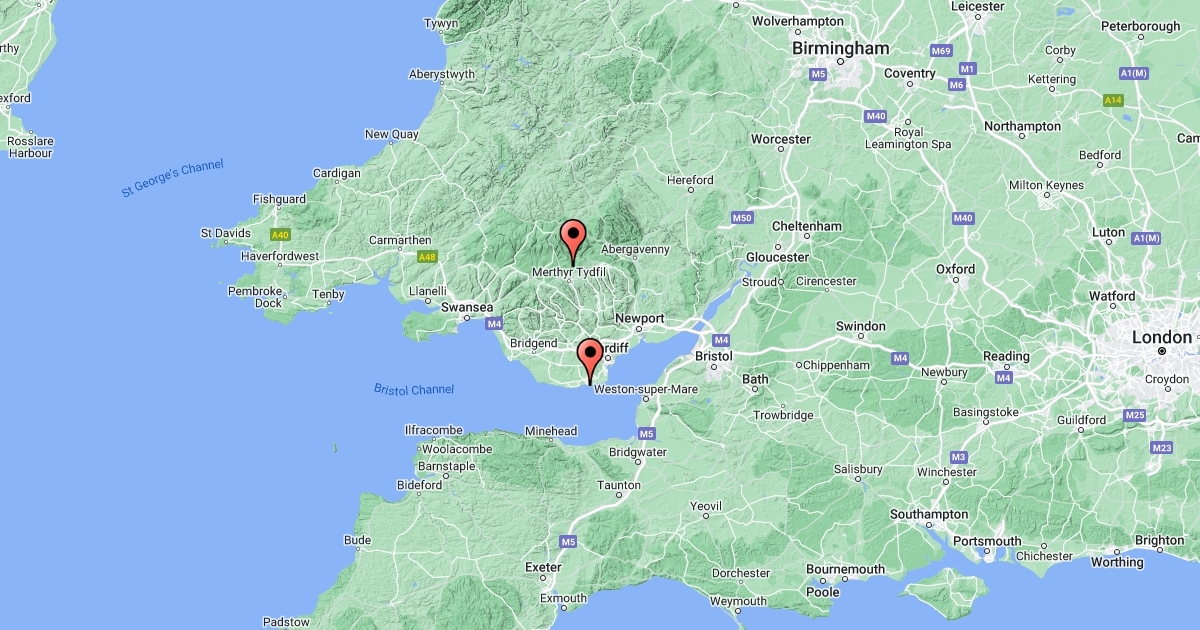Click the M25 shield south of London

click(1134, 414)
